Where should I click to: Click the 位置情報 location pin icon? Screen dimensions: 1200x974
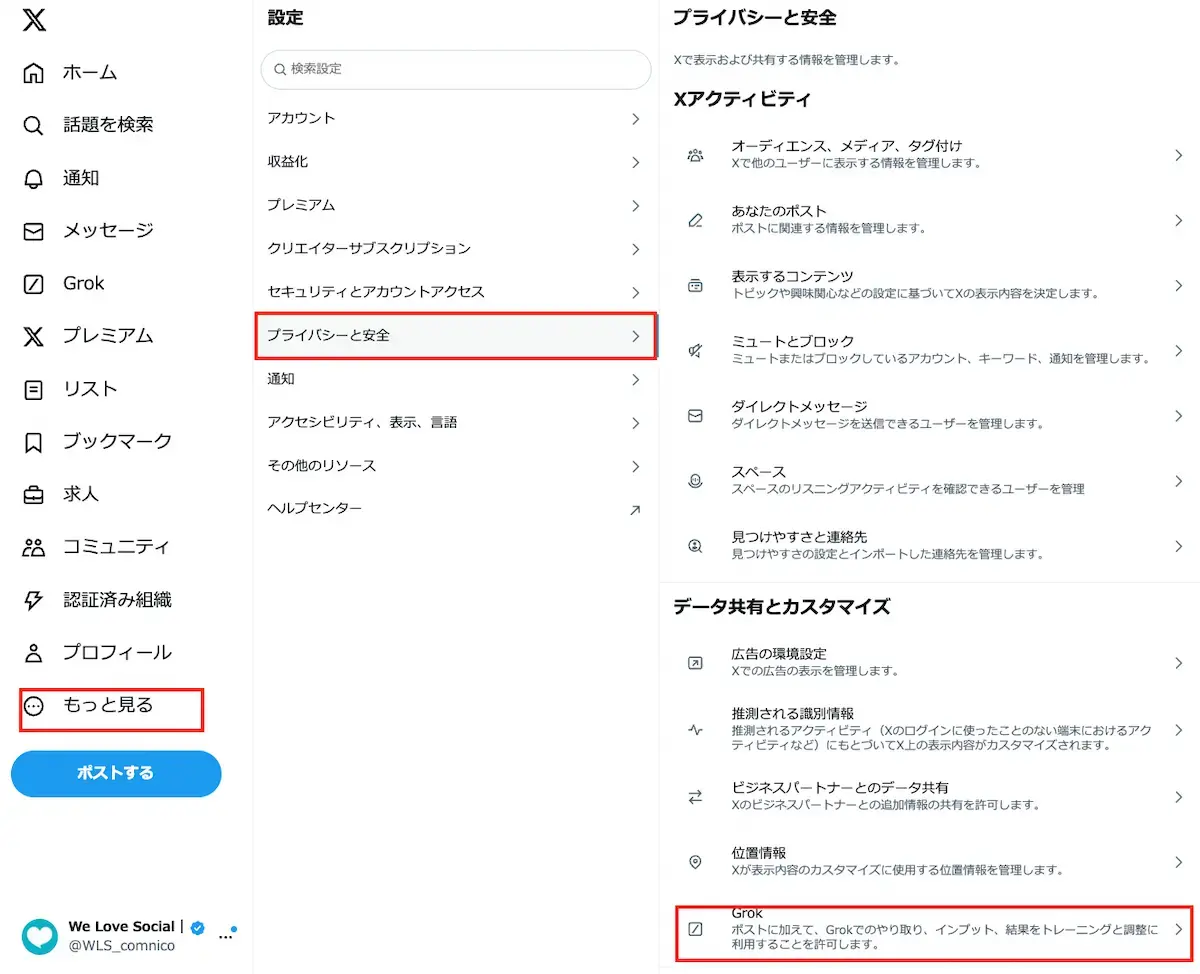click(x=695, y=862)
